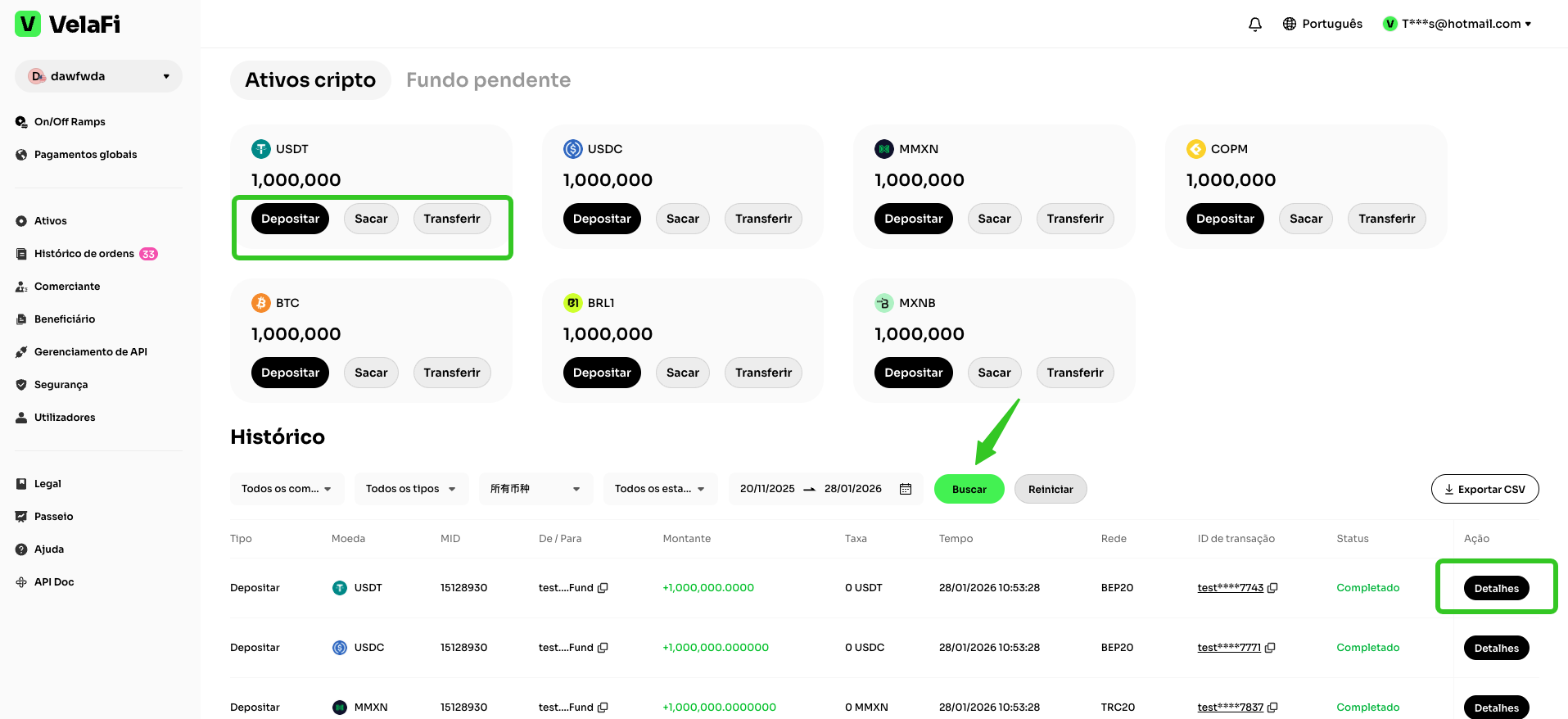Click the USDC coin icon in asset card
This screenshot has height=719, width=1568.
(572, 149)
